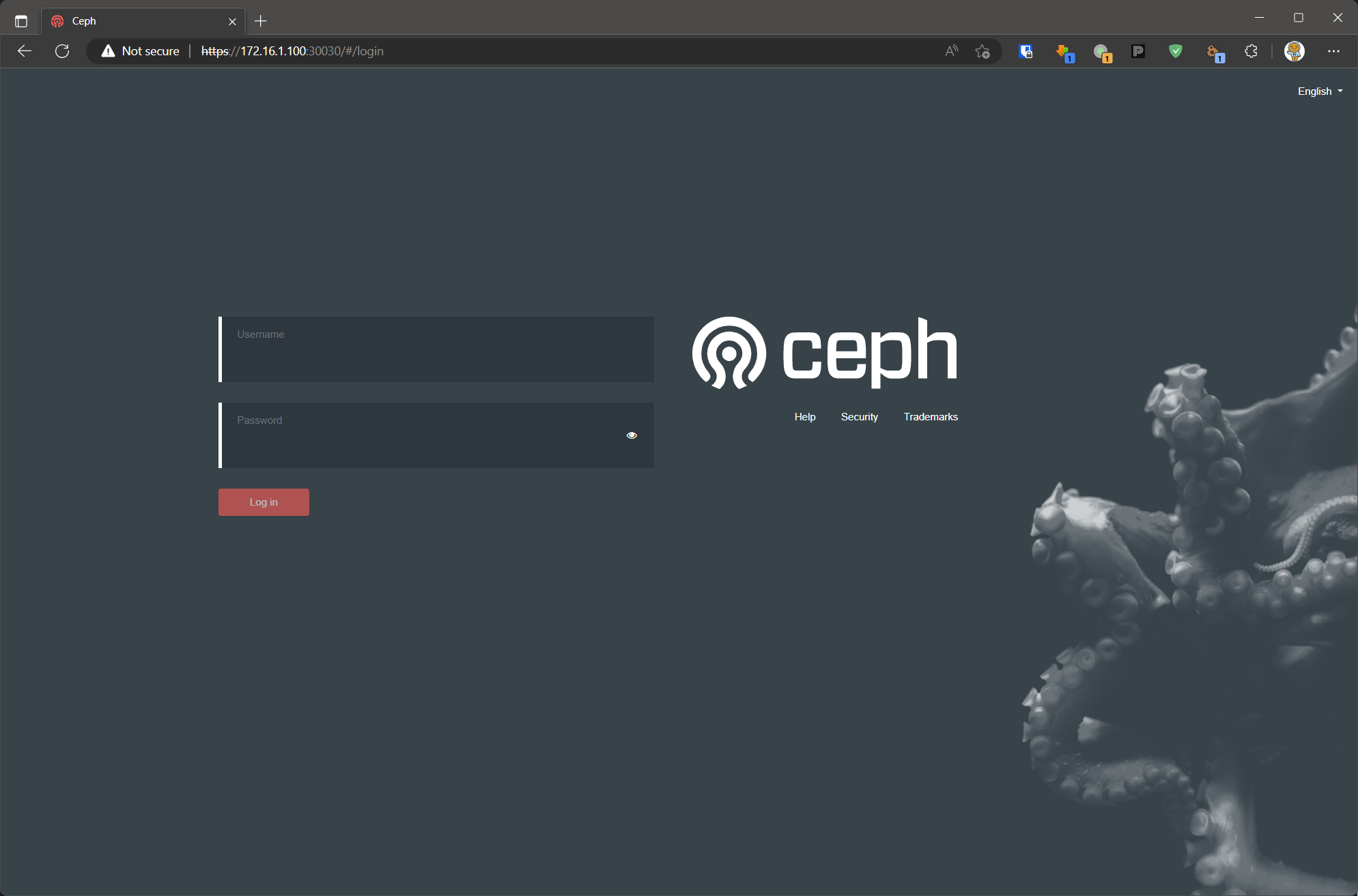Viewport: 1358px width, 896px height.
Task: Click the grey circle extension with badge
Action: point(1101,52)
